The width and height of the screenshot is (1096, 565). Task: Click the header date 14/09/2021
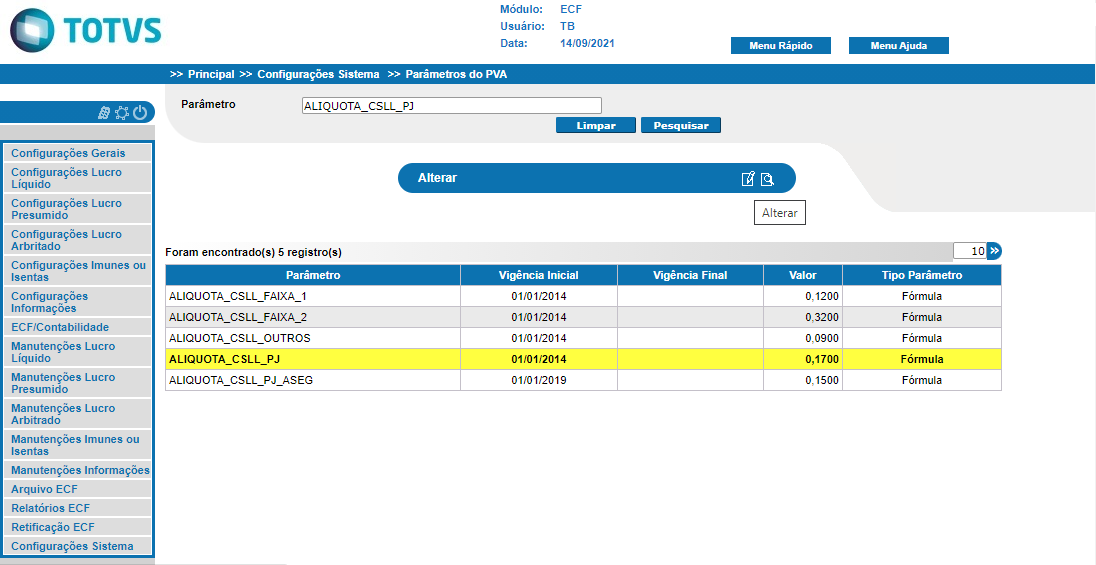click(x=587, y=43)
